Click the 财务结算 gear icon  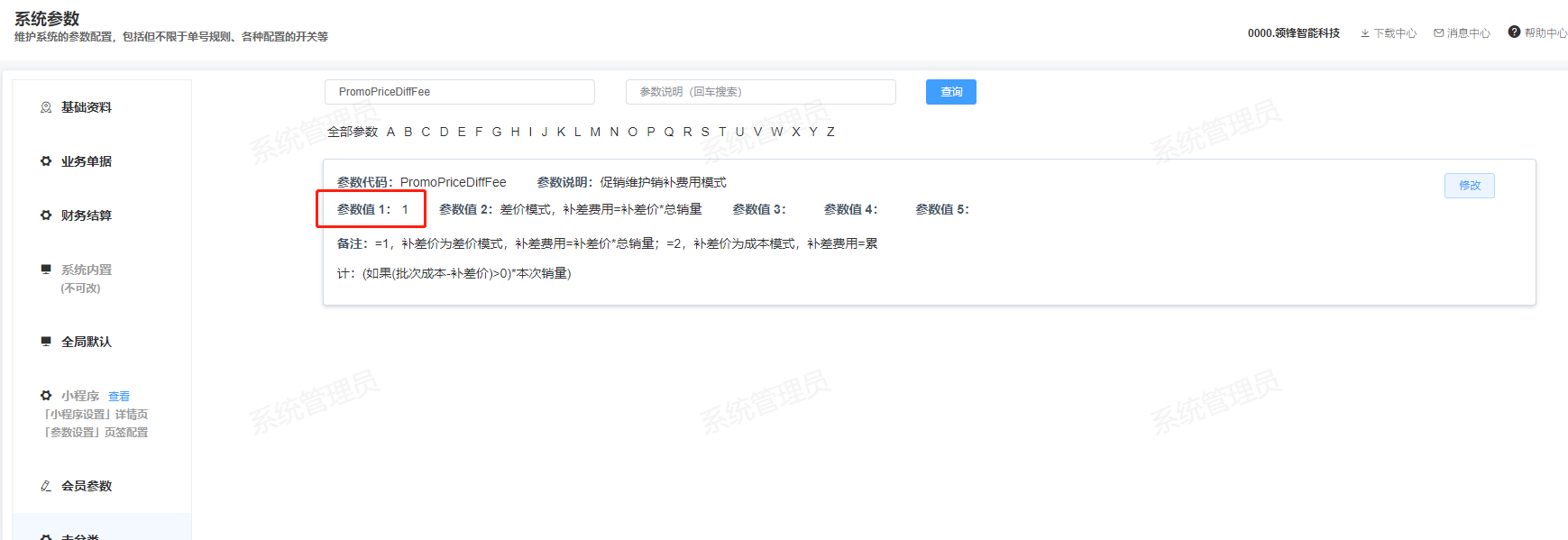coord(46,215)
